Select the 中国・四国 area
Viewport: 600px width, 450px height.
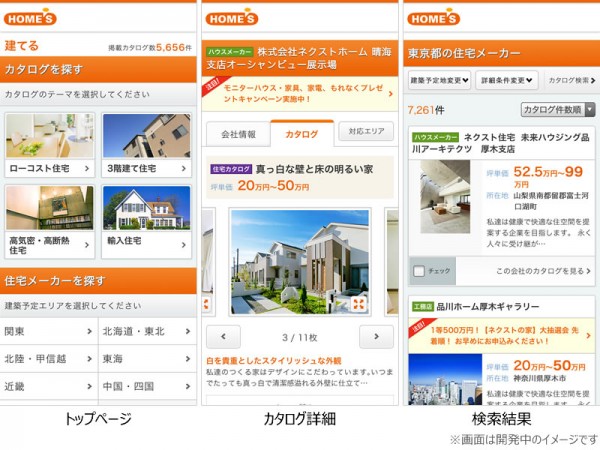pos(147,386)
